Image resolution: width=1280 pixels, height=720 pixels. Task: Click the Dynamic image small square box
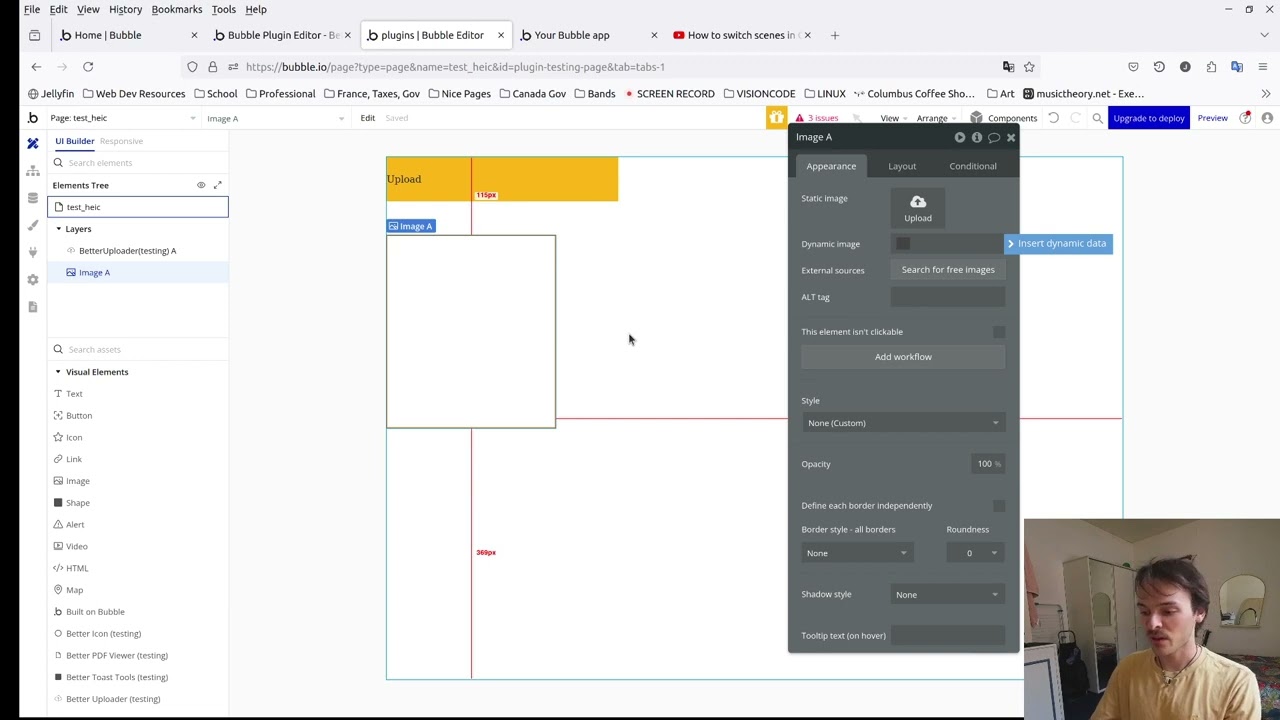(903, 243)
